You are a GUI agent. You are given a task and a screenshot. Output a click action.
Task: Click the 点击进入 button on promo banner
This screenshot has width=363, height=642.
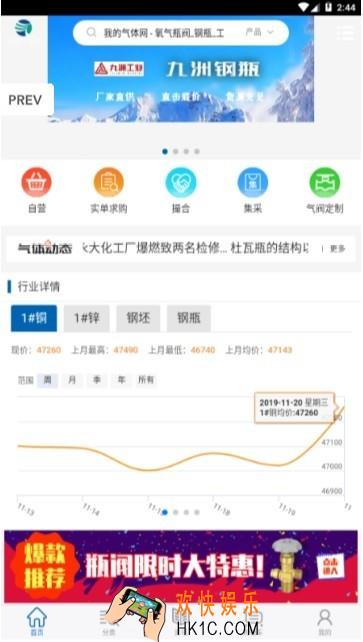tap(331, 566)
